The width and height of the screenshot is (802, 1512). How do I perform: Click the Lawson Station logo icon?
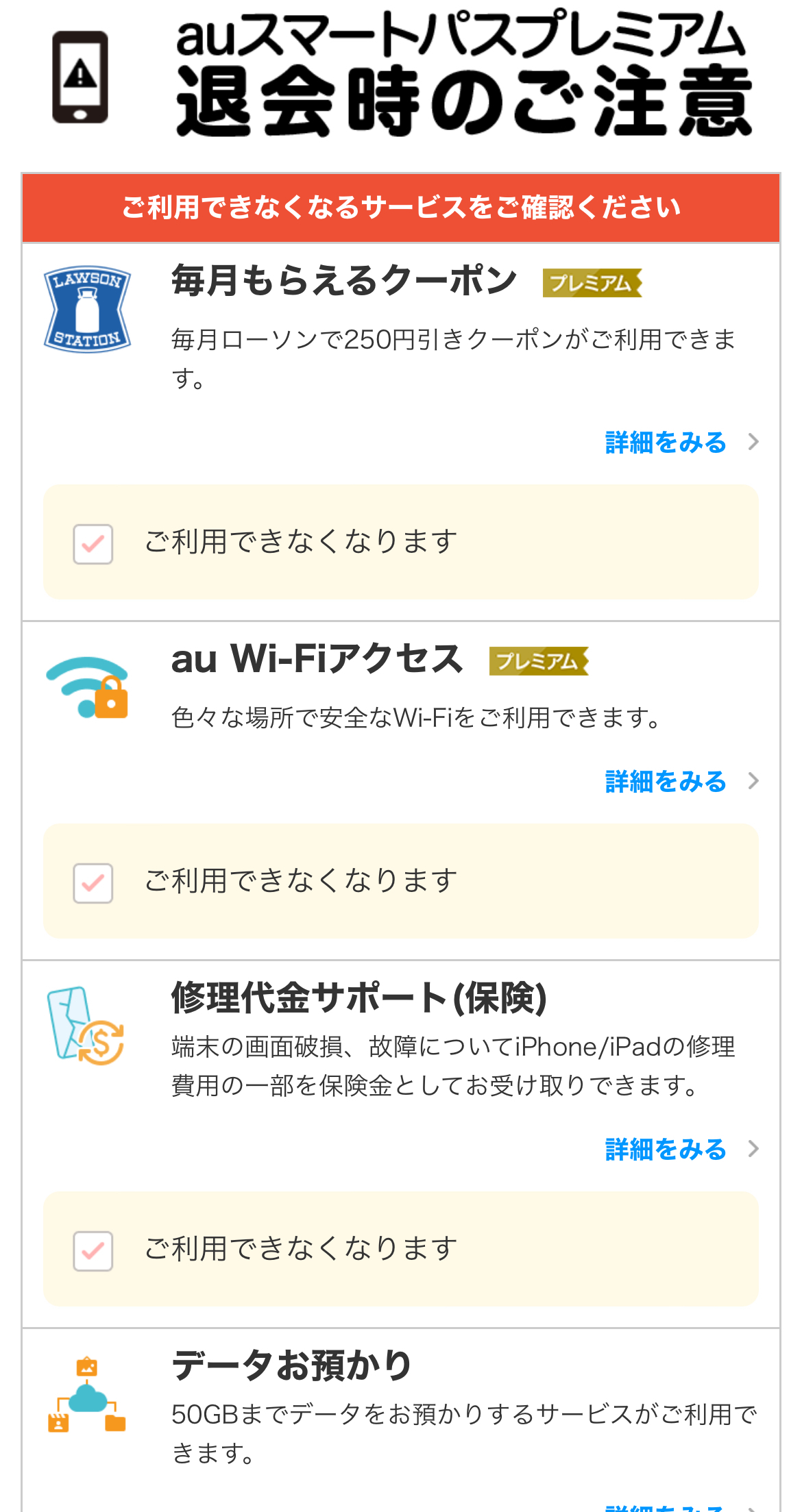click(87, 309)
